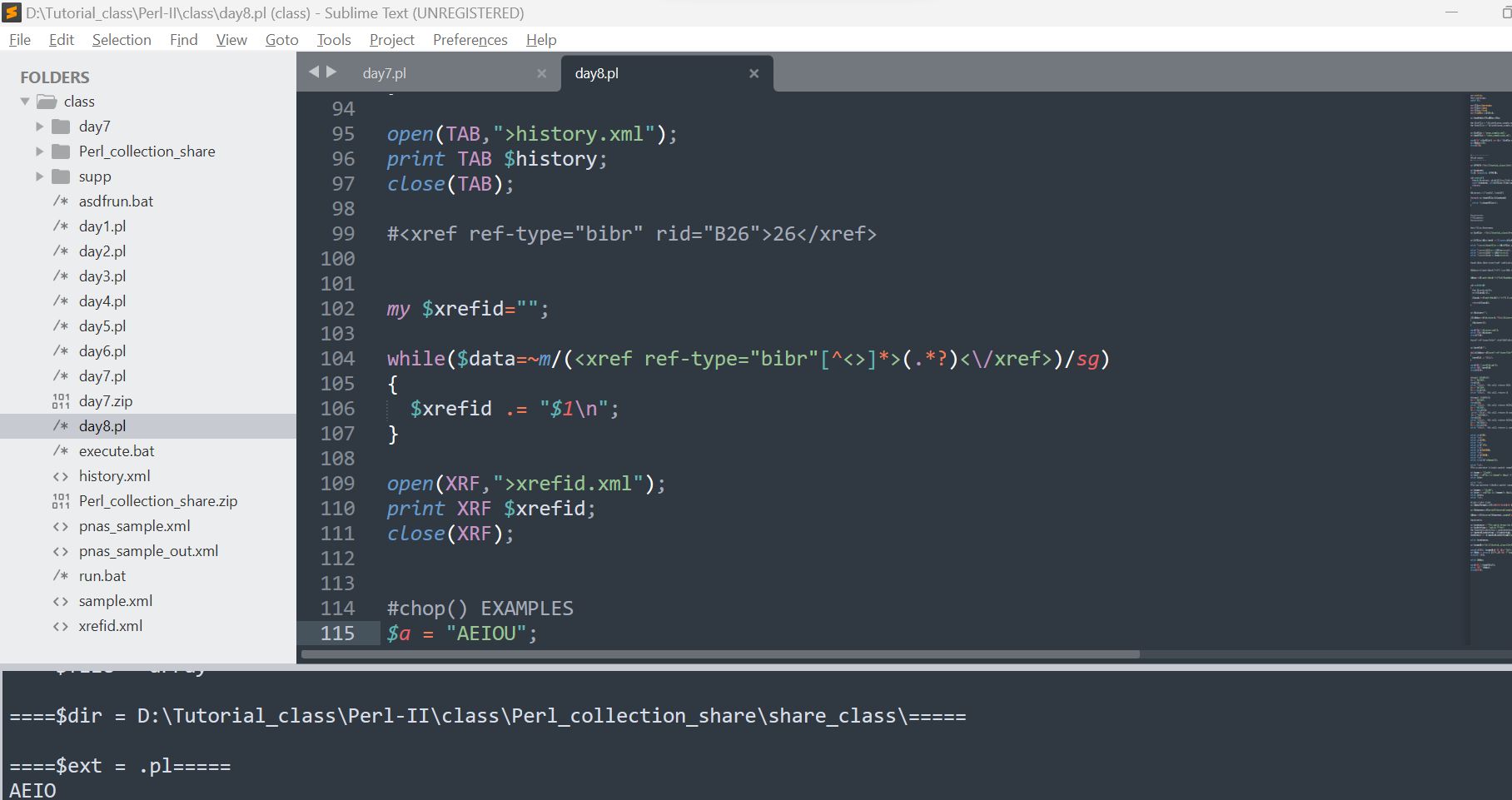Collapse the class root folder

click(25, 102)
